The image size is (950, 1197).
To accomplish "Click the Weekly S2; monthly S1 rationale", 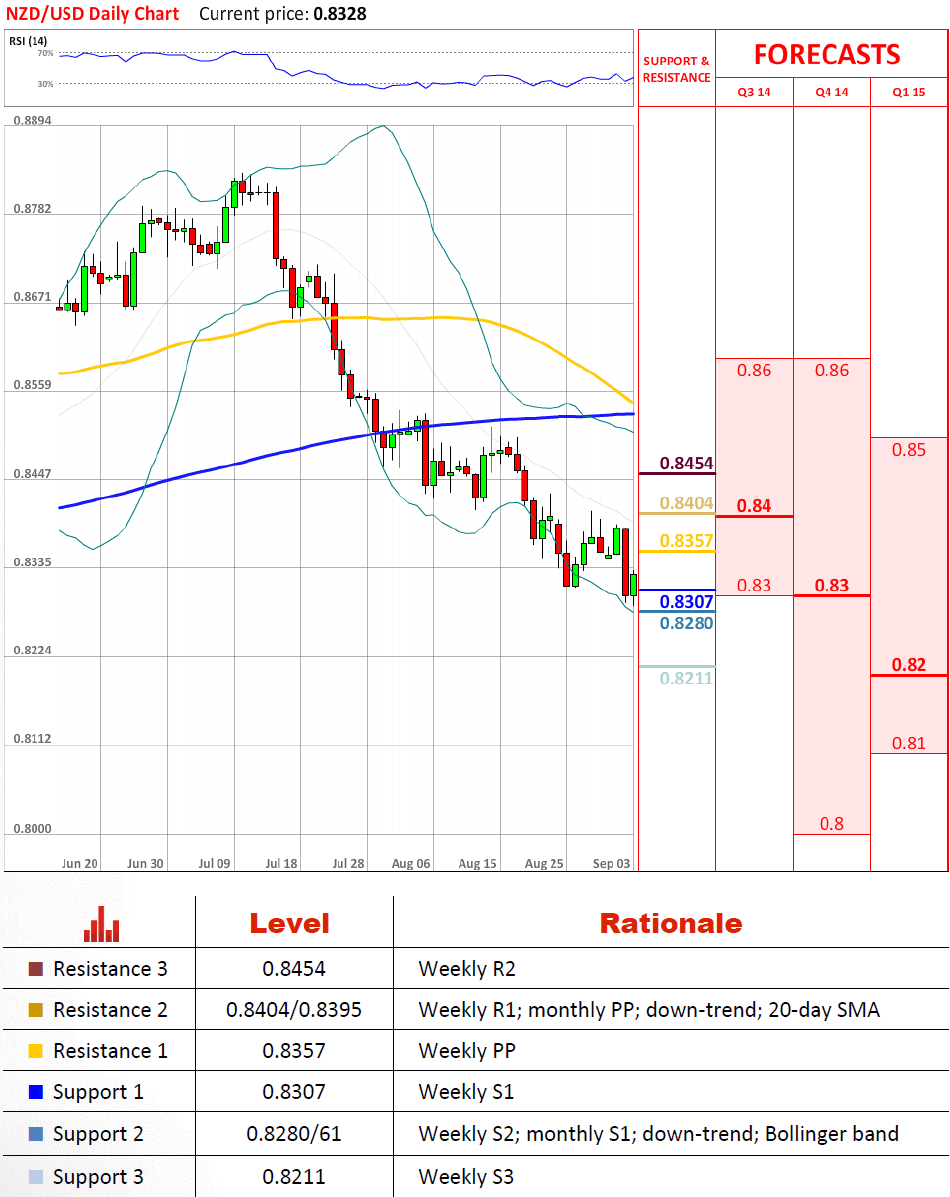I will (x=658, y=1134).
